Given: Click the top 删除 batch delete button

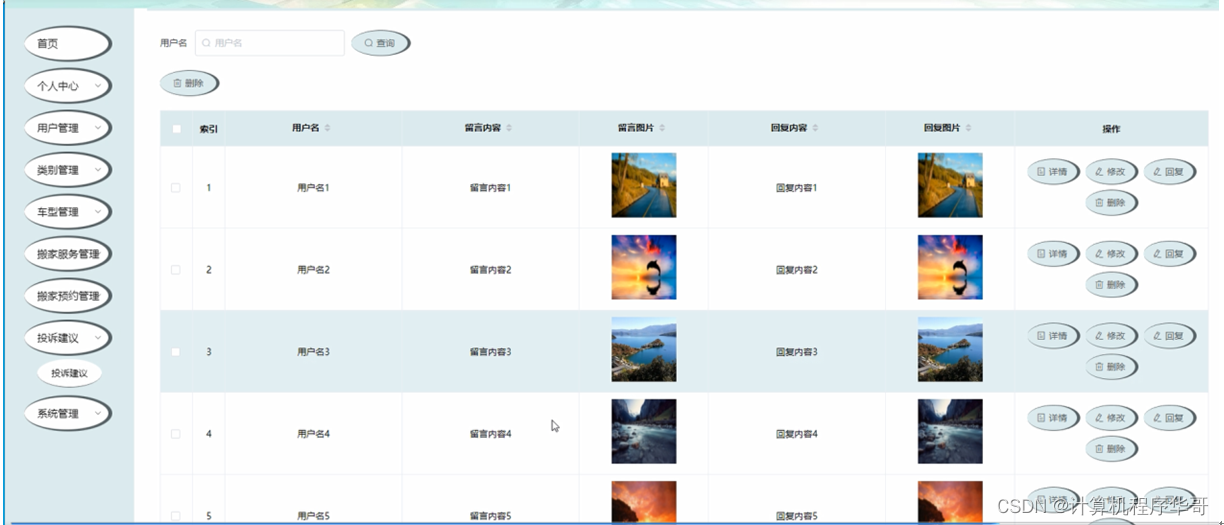Looking at the screenshot, I should (x=189, y=84).
